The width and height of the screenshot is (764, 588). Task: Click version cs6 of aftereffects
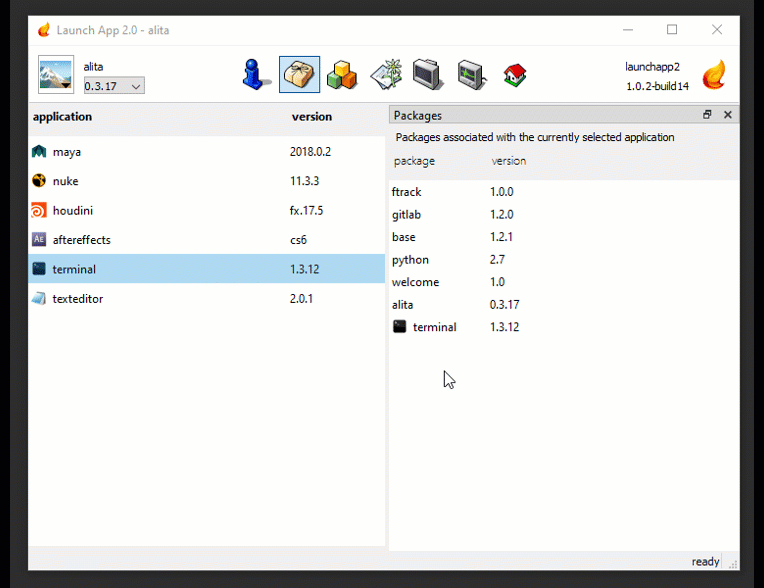298,240
